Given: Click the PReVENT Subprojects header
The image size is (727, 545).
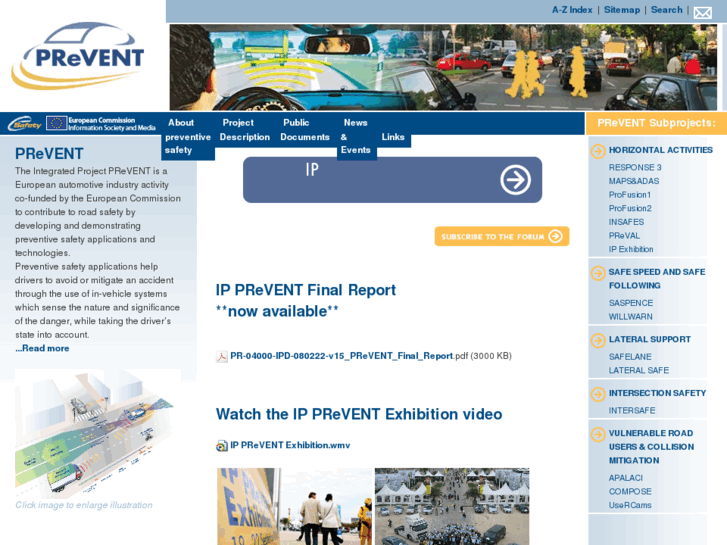Looking at the screenshot, I should pyautogui.click(x=656, y=123).
